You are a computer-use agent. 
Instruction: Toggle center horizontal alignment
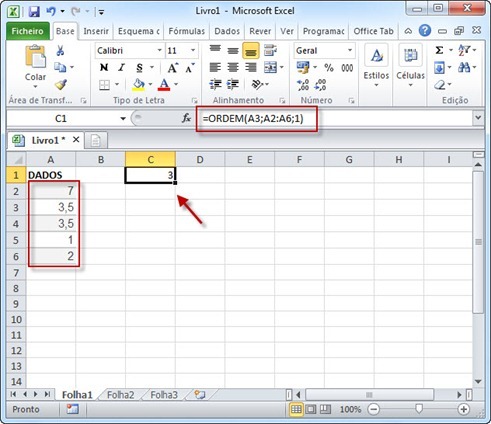click(233, 67)
